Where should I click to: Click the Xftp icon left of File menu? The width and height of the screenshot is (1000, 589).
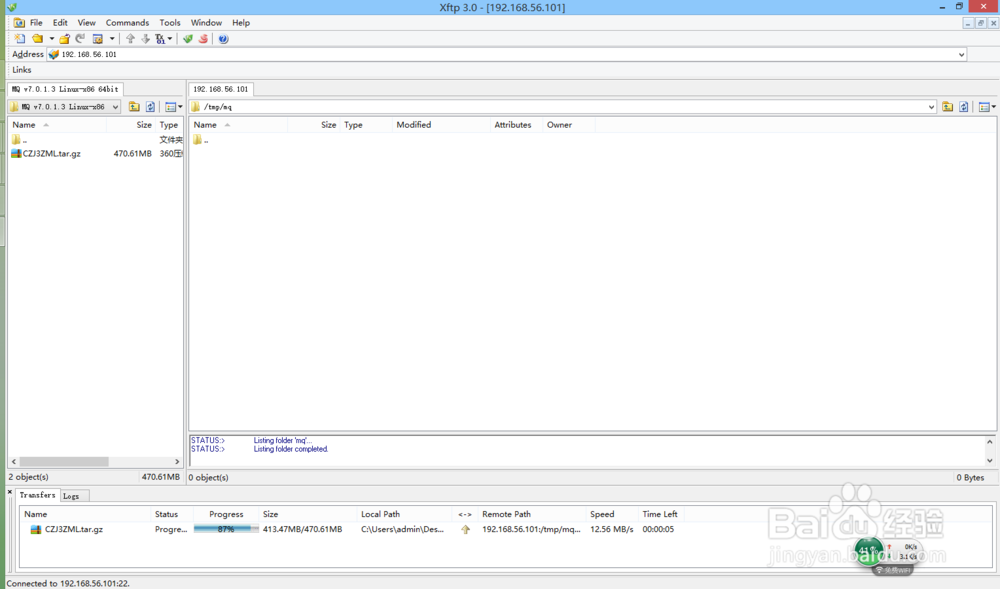coord(19,22)
